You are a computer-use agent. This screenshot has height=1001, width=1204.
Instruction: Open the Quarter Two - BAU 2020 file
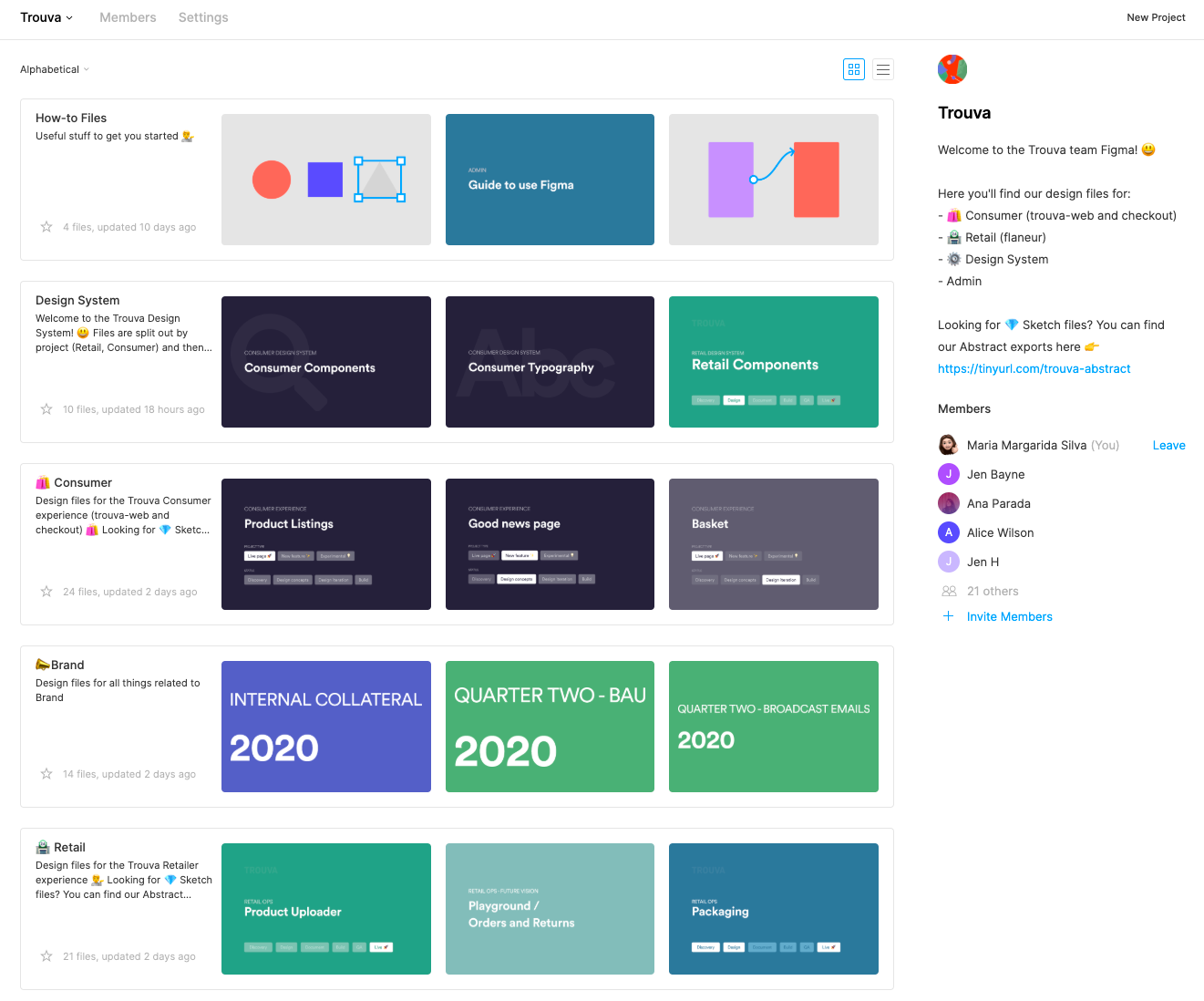click(550, 727)
